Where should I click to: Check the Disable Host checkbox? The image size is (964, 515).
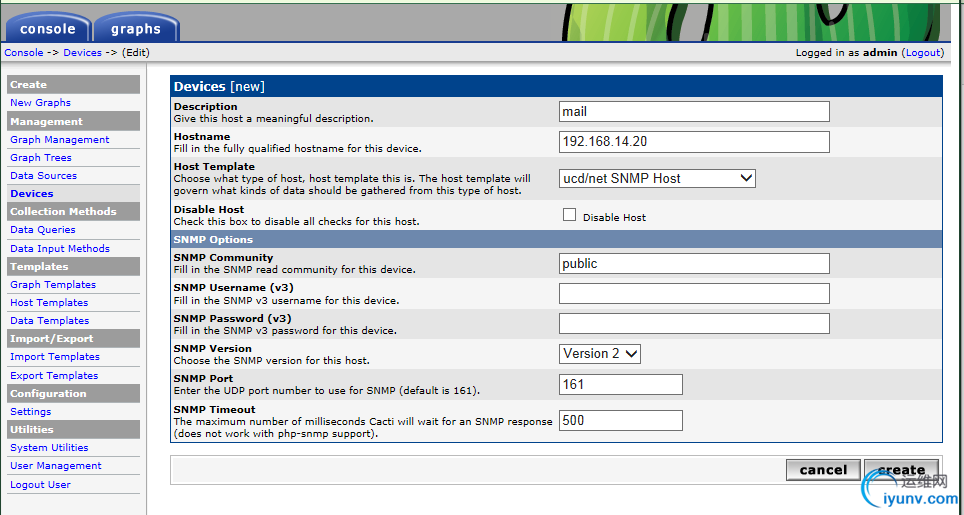pyautogui.click(x=569, y=215)
